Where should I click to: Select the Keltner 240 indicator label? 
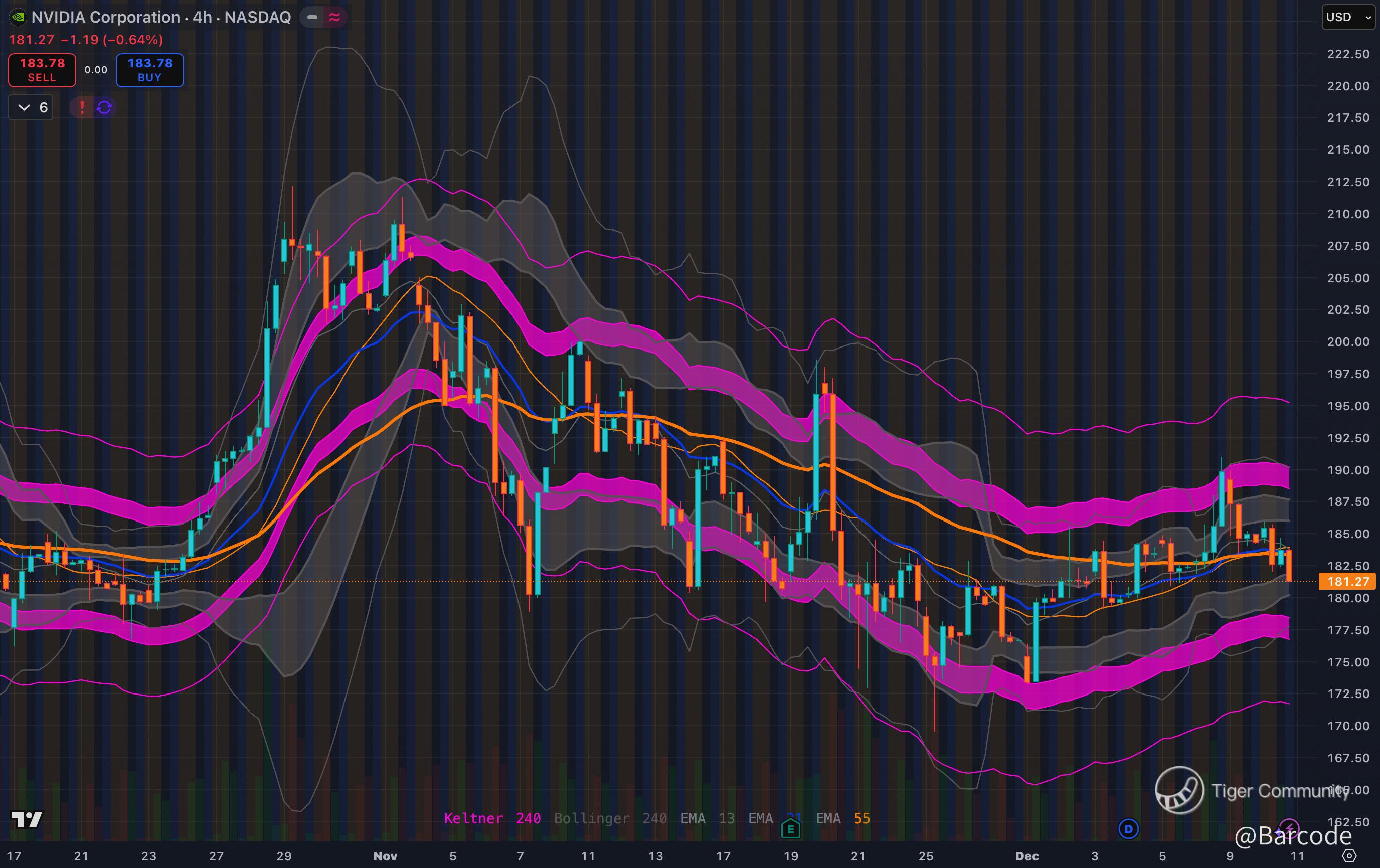[492, 818]
